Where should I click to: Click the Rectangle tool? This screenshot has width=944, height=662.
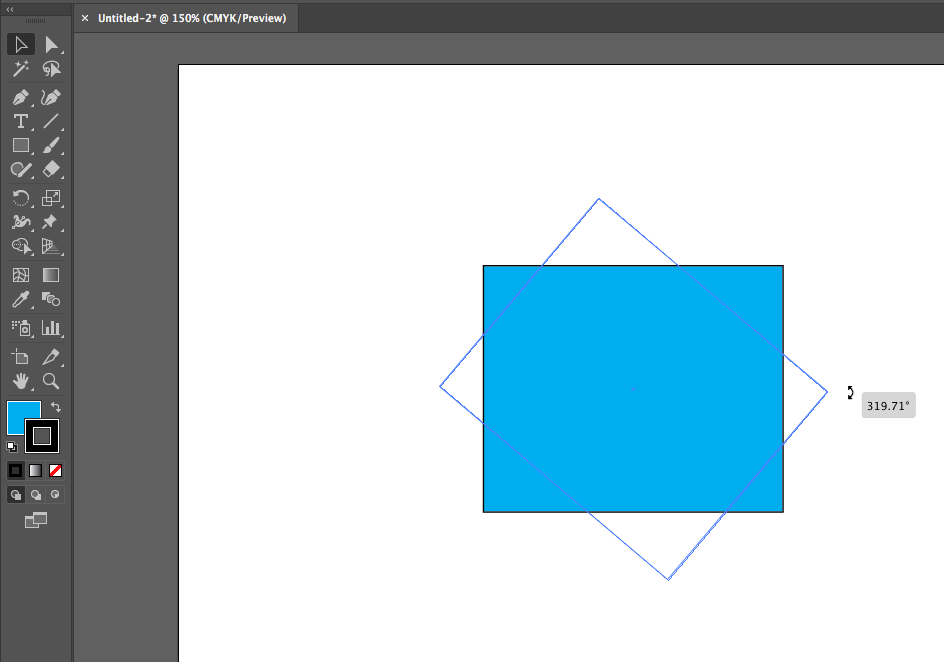point(20,146)
